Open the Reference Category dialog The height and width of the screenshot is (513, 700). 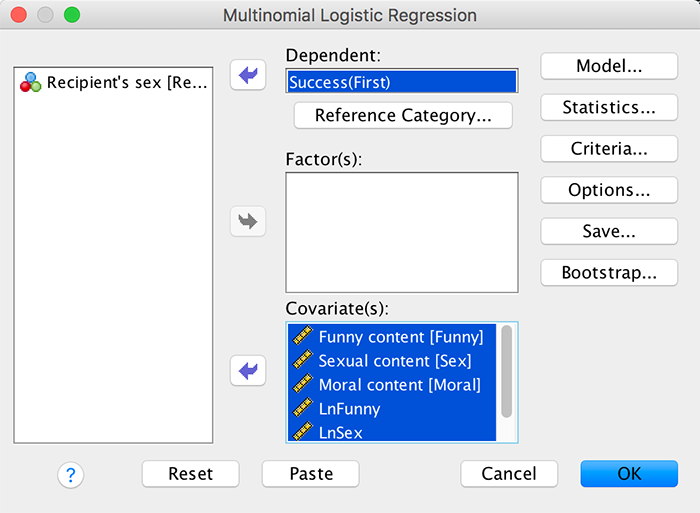[x=403, y=116]
